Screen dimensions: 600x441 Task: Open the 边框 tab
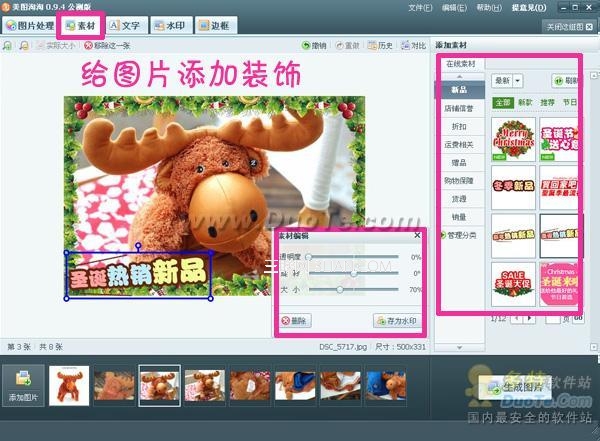215,26
